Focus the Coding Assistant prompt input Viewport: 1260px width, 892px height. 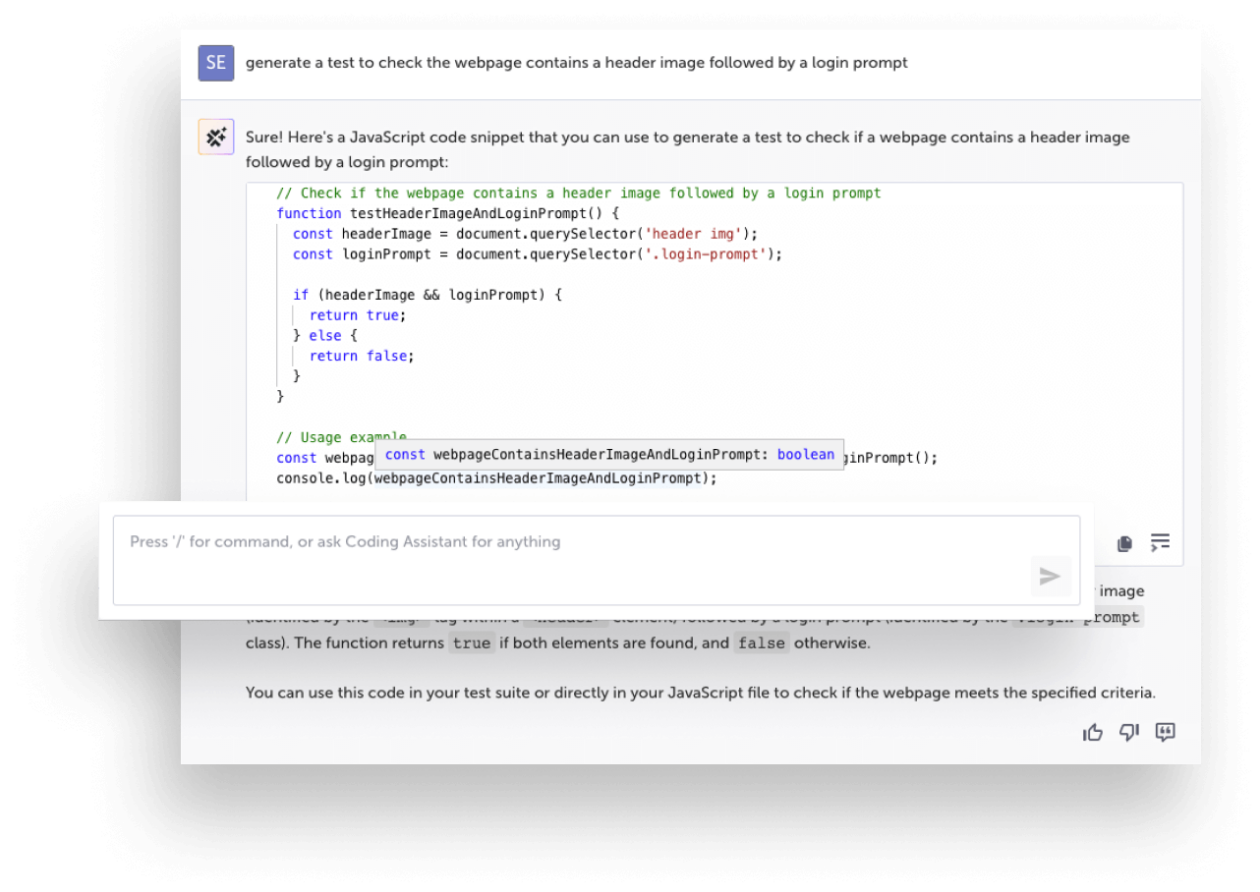tap(596, 560)
